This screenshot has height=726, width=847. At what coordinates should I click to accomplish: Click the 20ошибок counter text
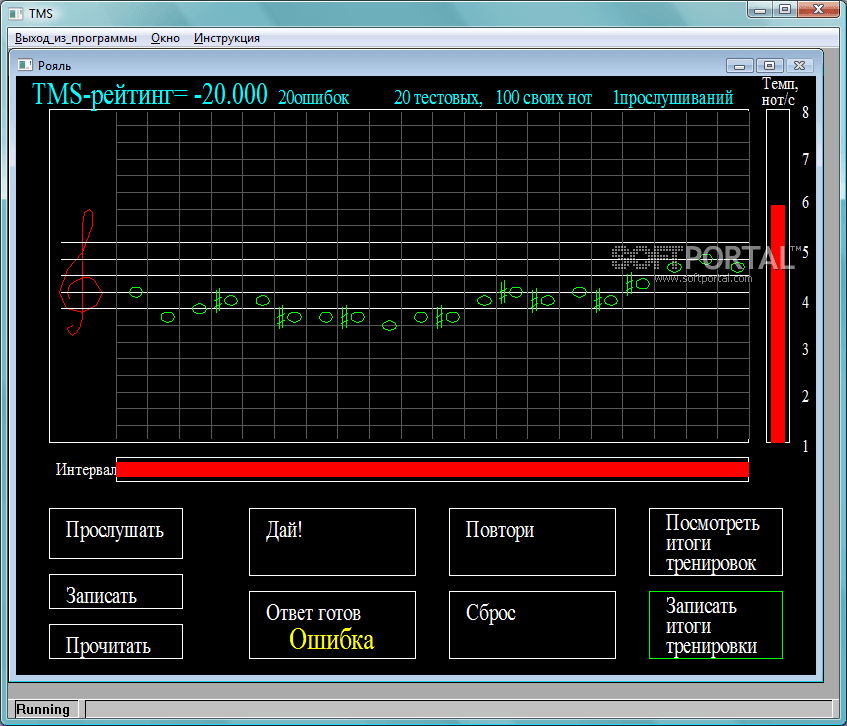[313, 98]
